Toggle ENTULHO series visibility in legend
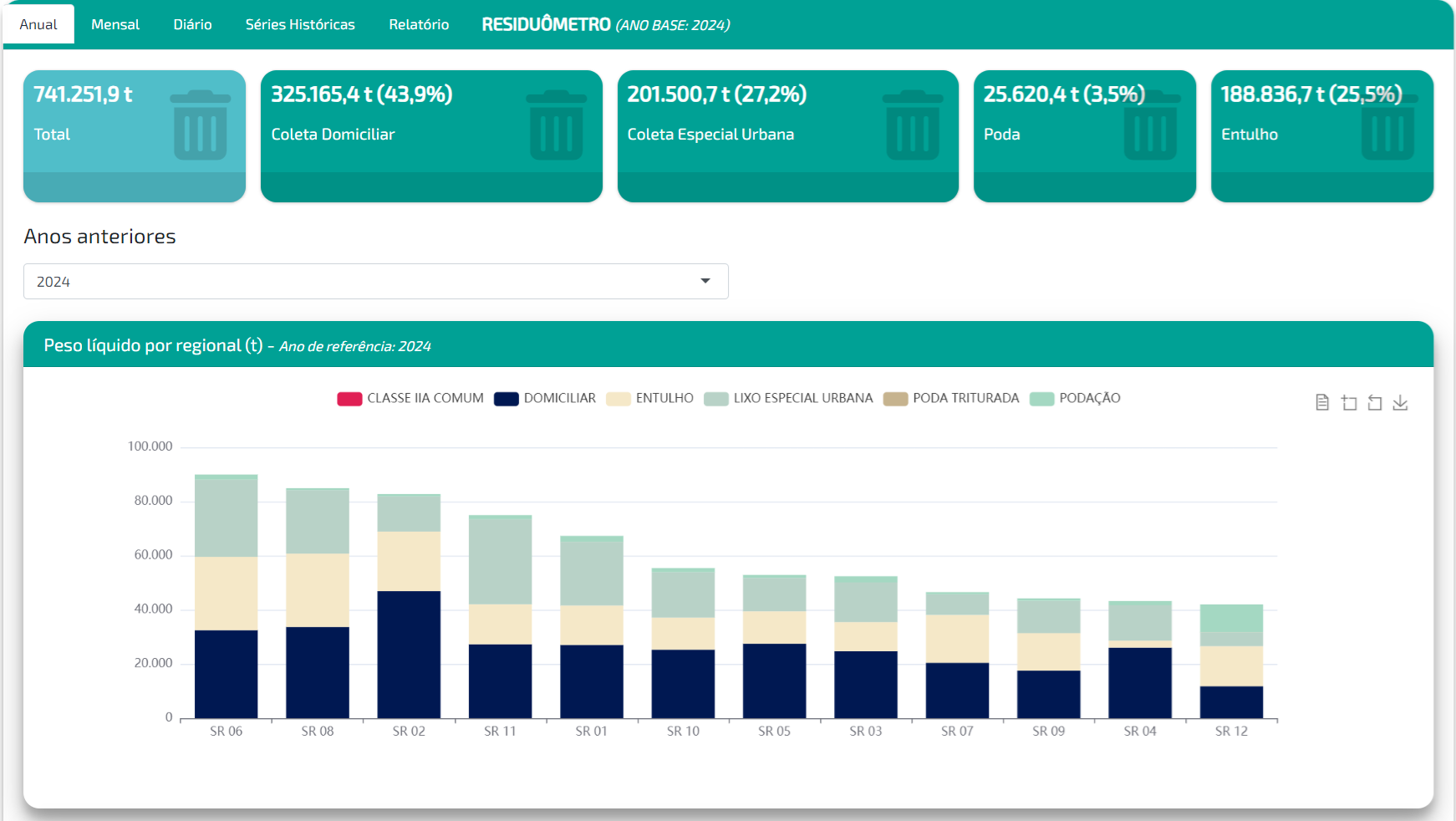Screen dimensions: 1456x821 click(x=649, y=399)
